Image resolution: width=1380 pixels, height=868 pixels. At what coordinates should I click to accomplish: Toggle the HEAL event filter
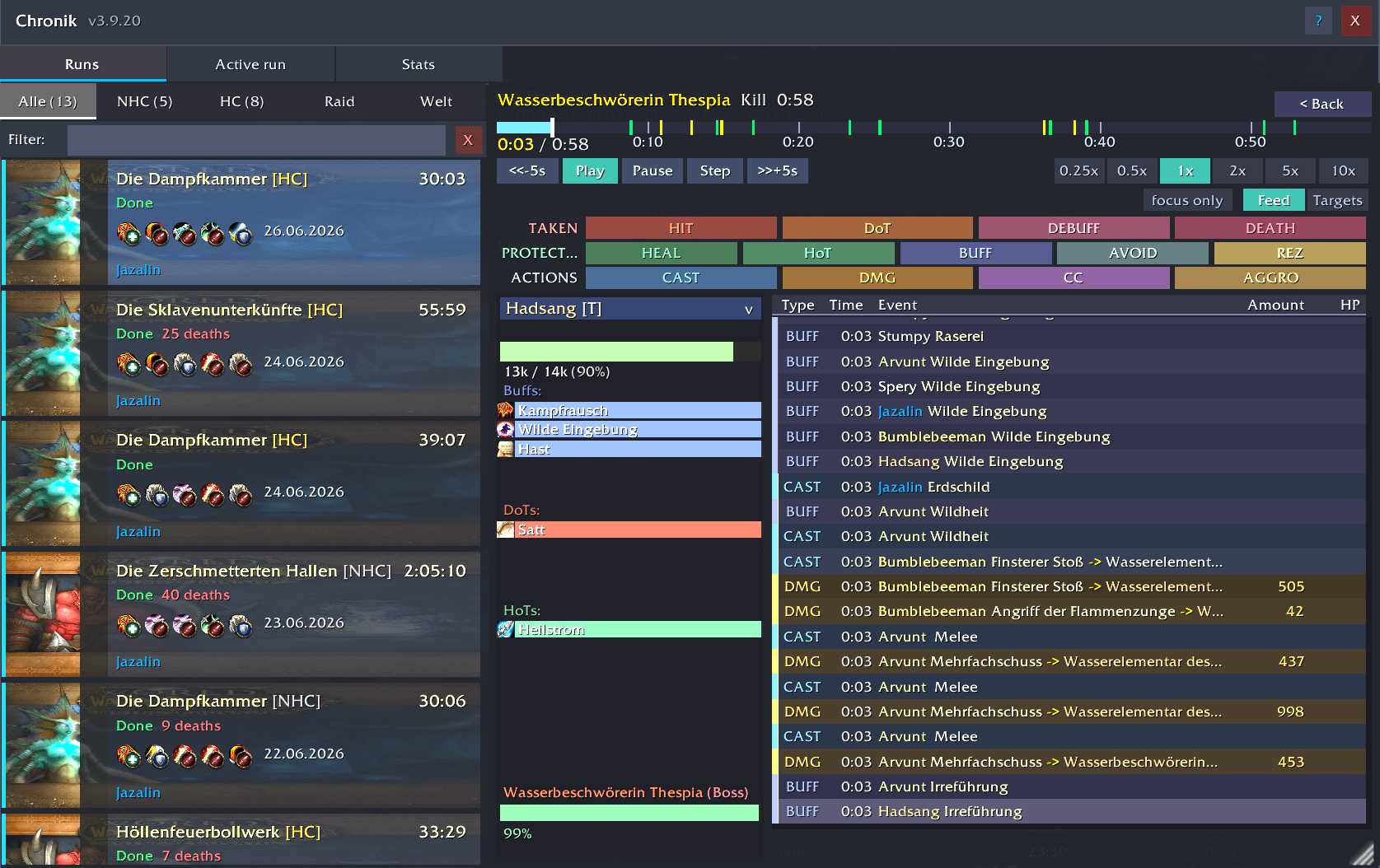coord(662,253)
